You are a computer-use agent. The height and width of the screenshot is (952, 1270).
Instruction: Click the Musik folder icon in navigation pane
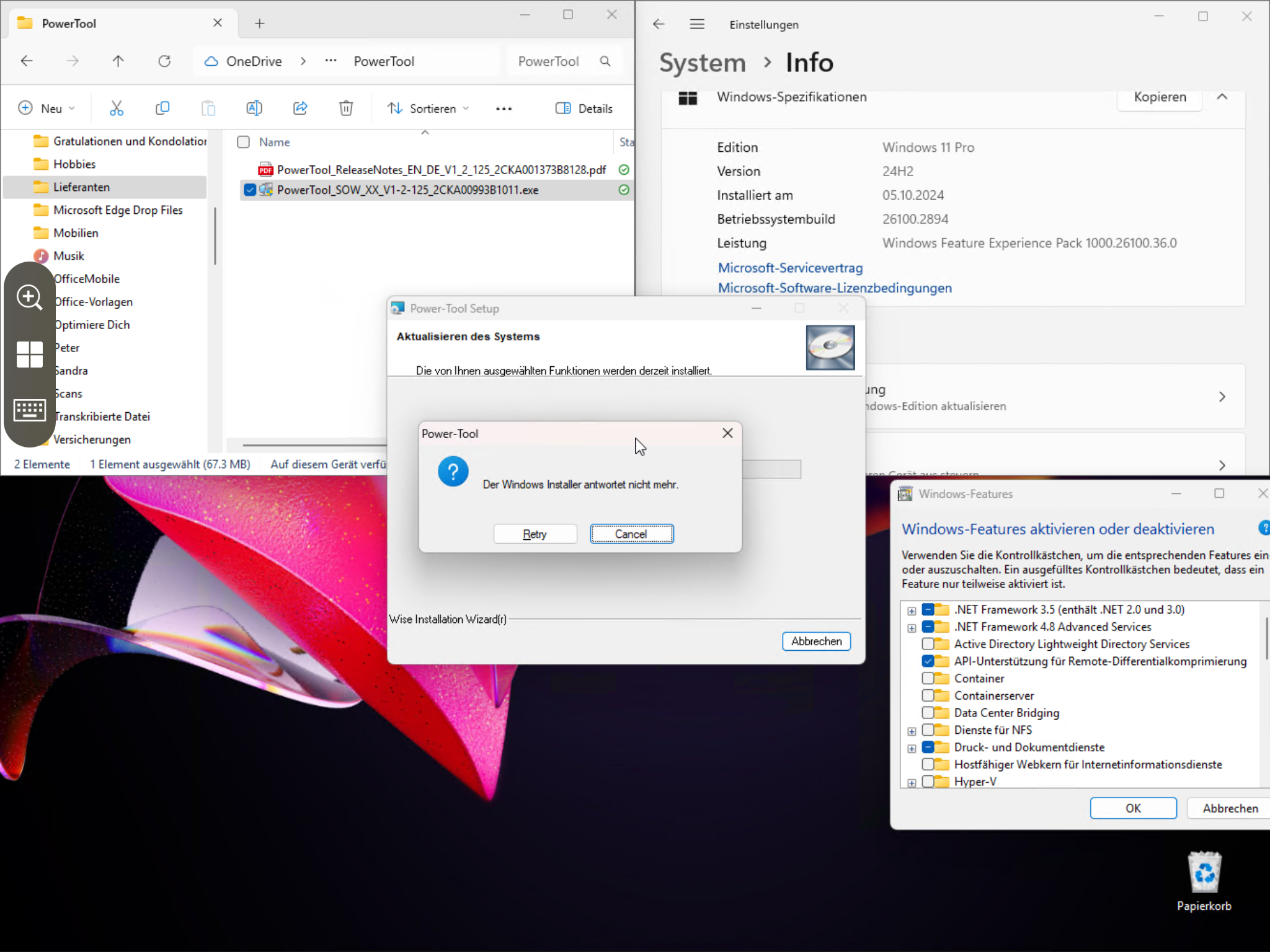[x=41, y=256]
